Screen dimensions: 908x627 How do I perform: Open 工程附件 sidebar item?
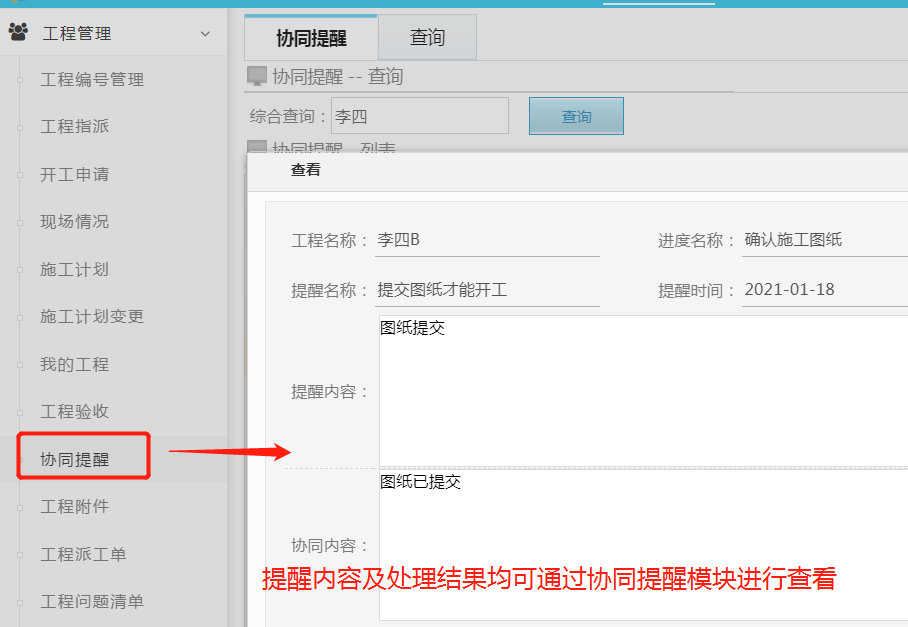click(x=74, y=507)
